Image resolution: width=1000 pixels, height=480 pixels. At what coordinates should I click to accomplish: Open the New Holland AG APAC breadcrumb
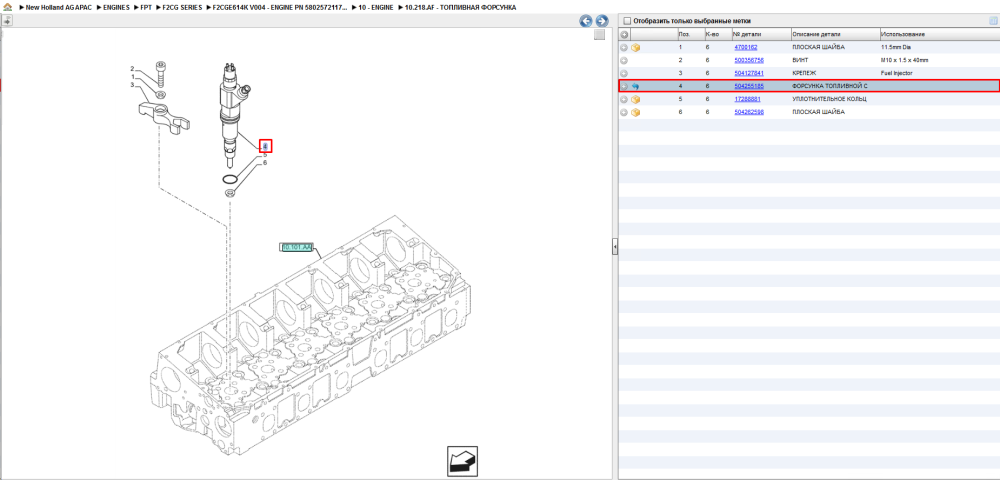pos(59,7)
